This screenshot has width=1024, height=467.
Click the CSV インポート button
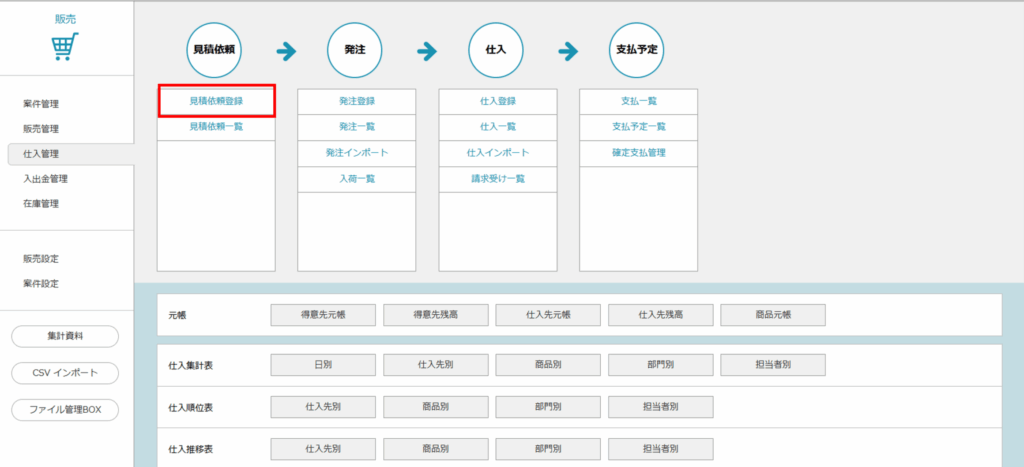tap(65, 373)
